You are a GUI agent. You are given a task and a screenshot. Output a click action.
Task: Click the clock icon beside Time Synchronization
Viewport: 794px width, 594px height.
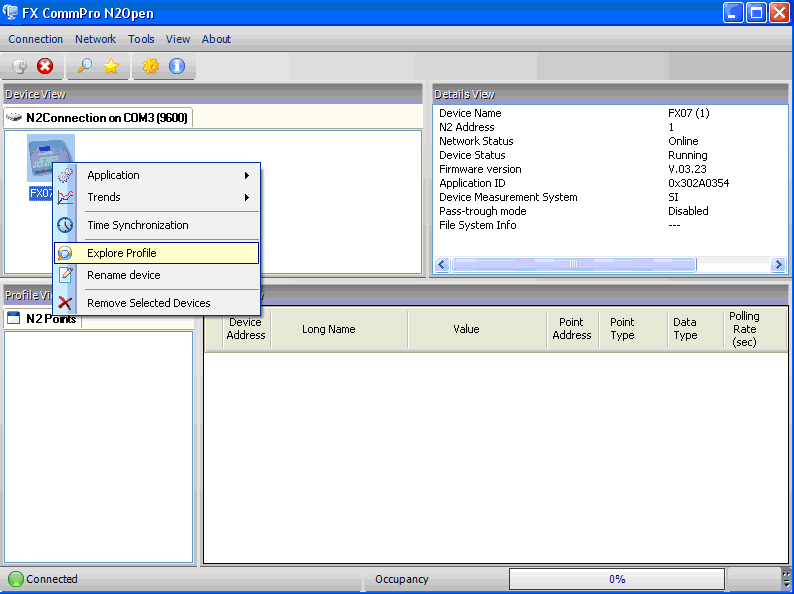tap(65, 225)
